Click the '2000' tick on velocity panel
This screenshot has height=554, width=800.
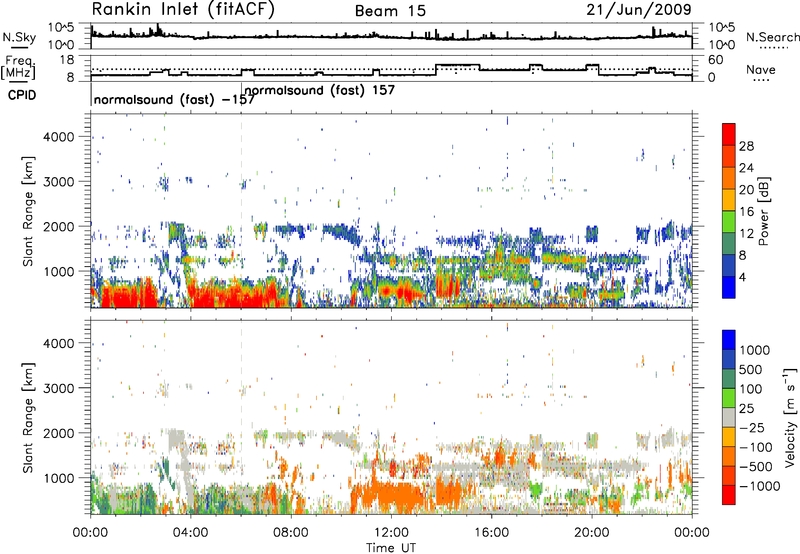(58, 433)
